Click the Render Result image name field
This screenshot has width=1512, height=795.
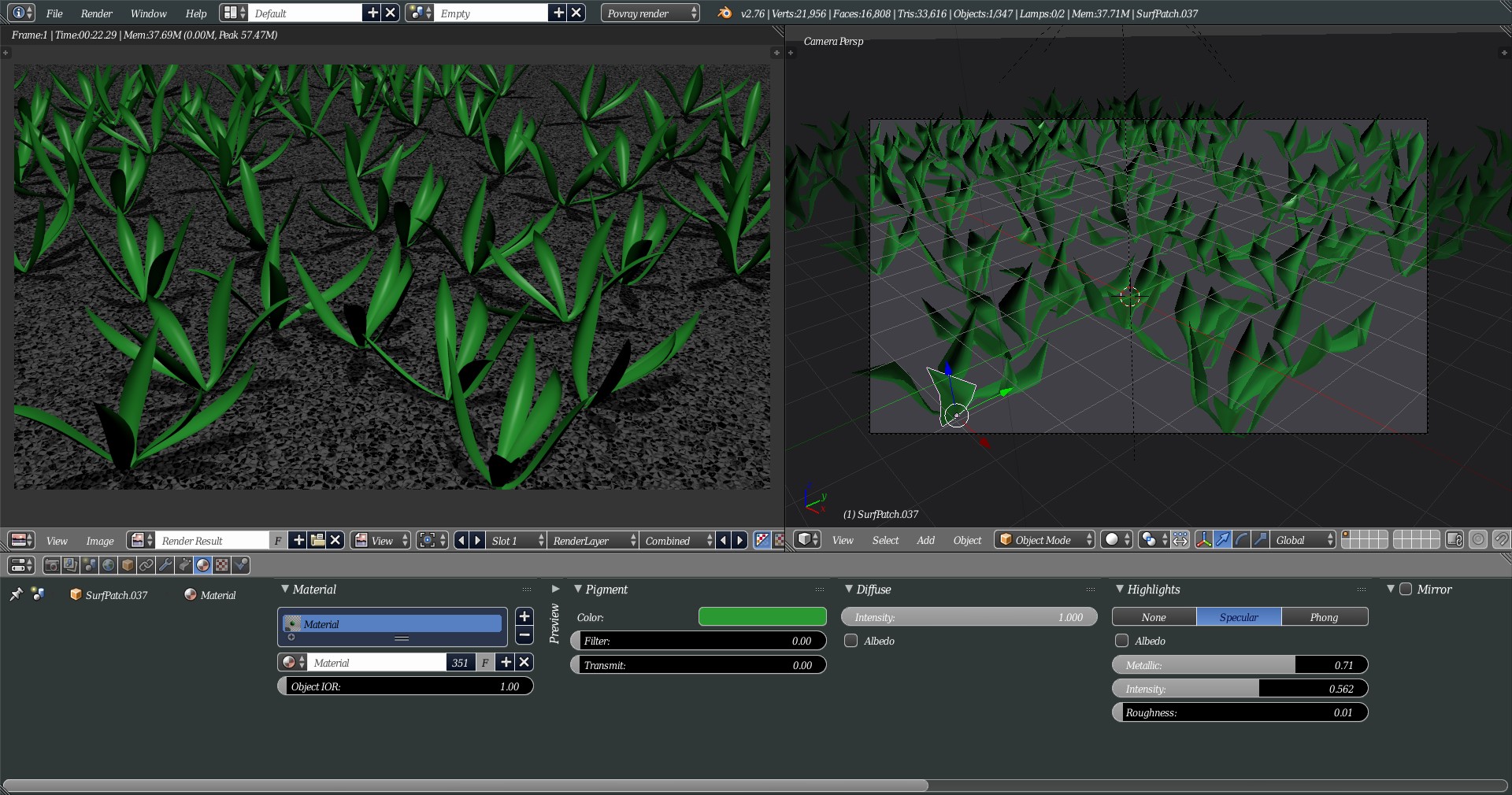pyautogui.click(x=213, y=541)
